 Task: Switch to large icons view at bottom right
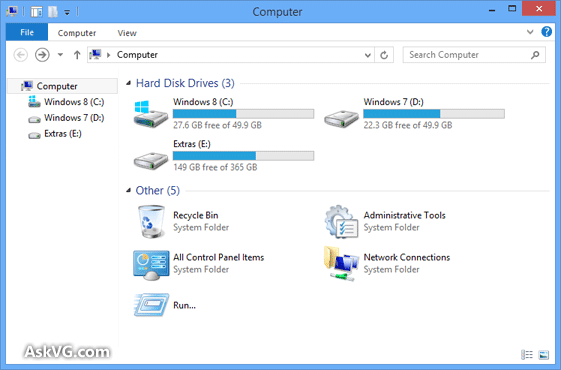543,355
